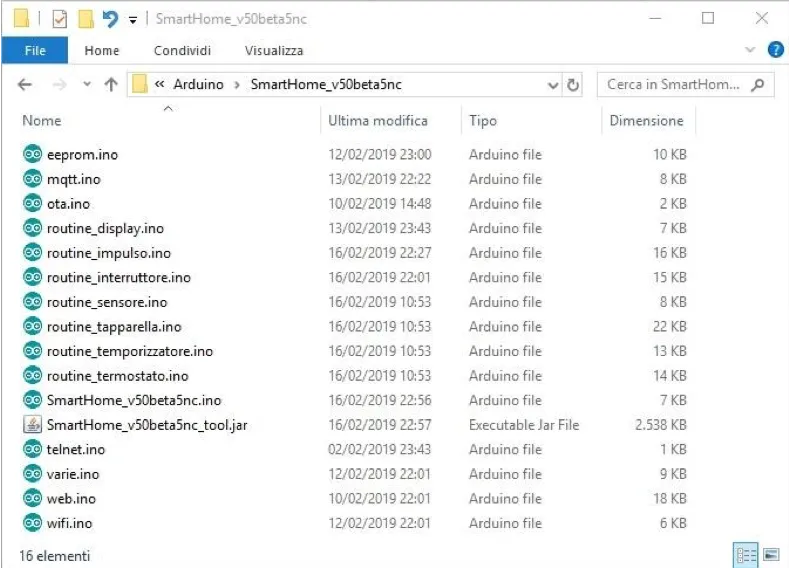Click the Undo quick access arrow
Image resolution: width=789 pixels, height=568 pixels.
(x=110, y=19)
